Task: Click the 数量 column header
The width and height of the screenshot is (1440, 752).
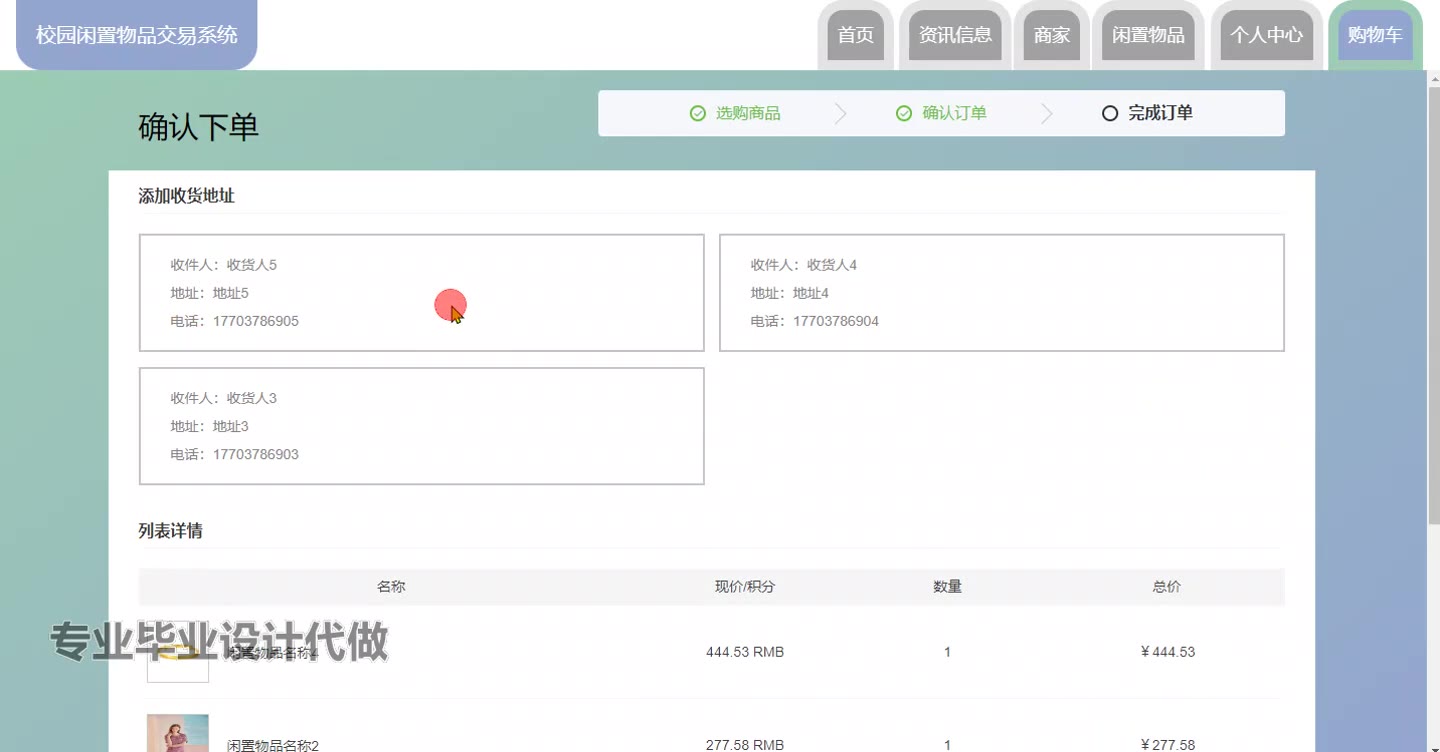Action: coord(947,587)
